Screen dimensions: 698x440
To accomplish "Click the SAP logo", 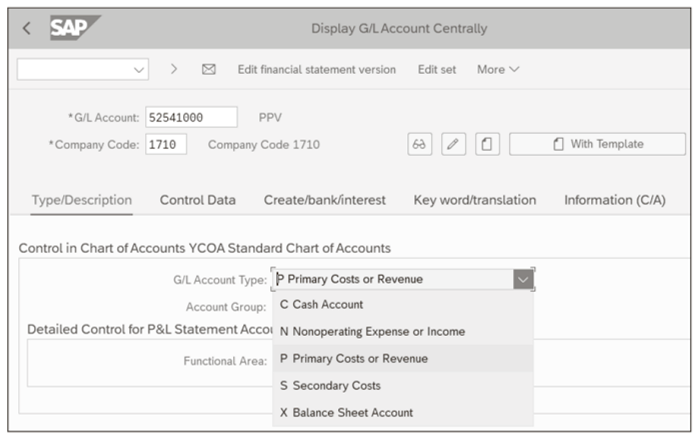I will [x=75, y=28].
